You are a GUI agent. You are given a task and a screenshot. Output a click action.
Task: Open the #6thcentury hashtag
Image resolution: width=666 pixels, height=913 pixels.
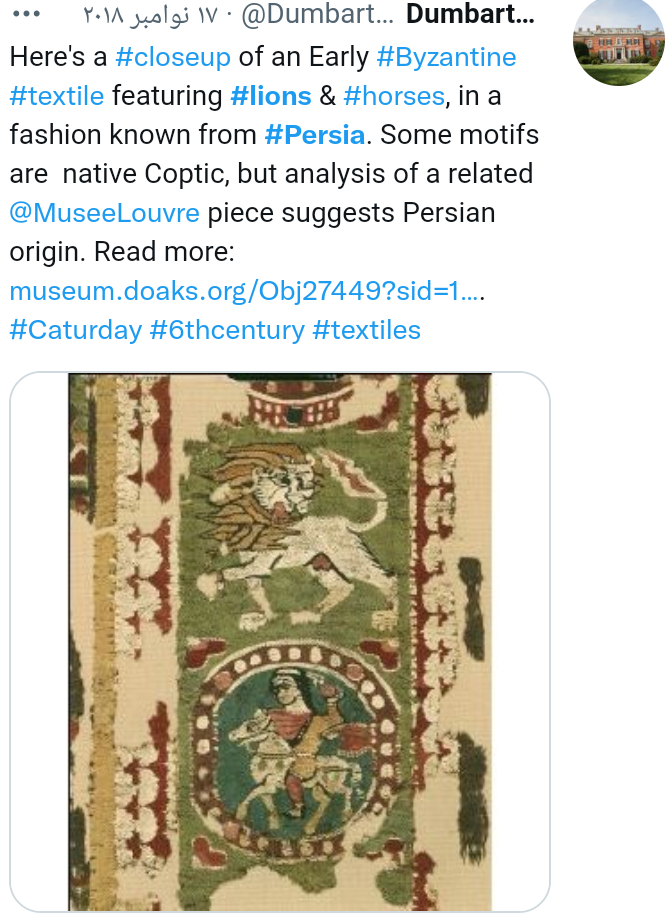227,330
